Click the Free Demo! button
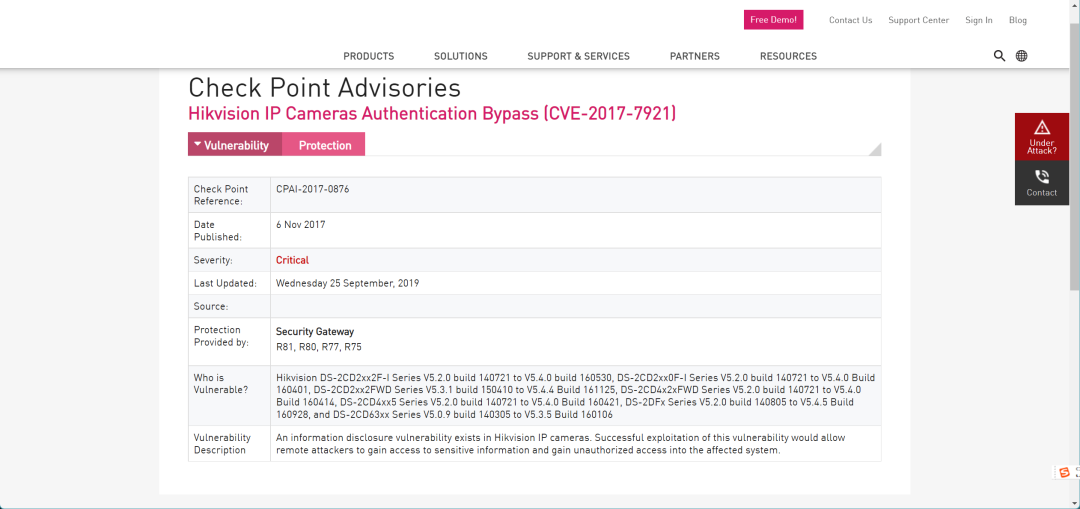The image size is (1080, 509). (x=773, y=20)
